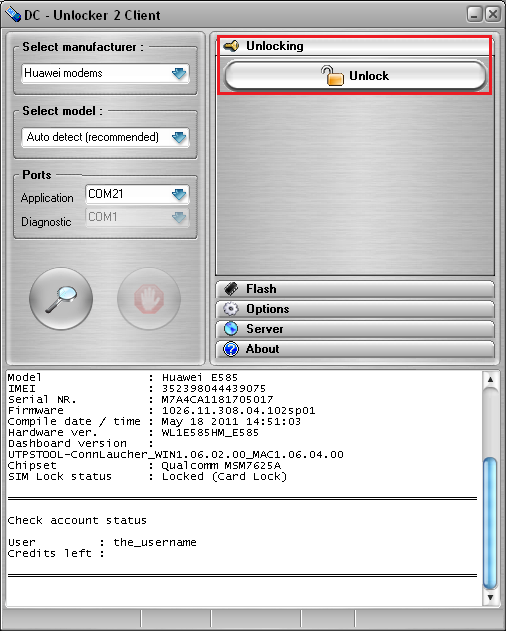Click the Flash chip icon
Image resolution: width=506 pixels, height=631 pixels.
coord(231,289)
